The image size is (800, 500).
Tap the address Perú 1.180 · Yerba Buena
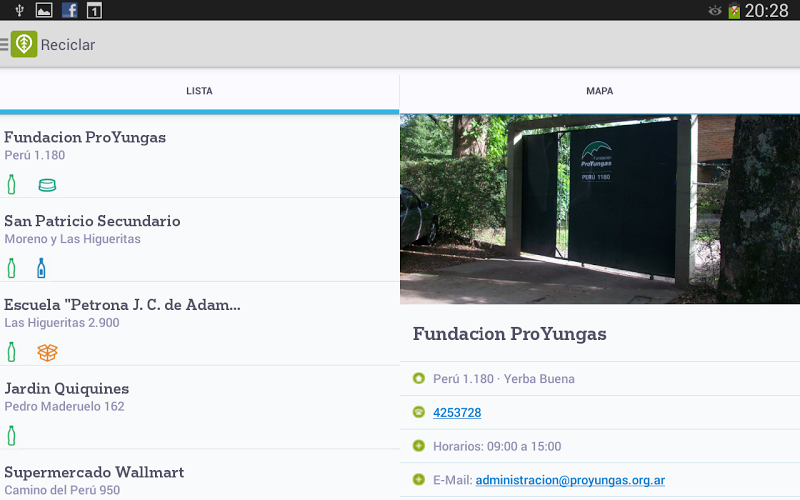tap(504, 379)
